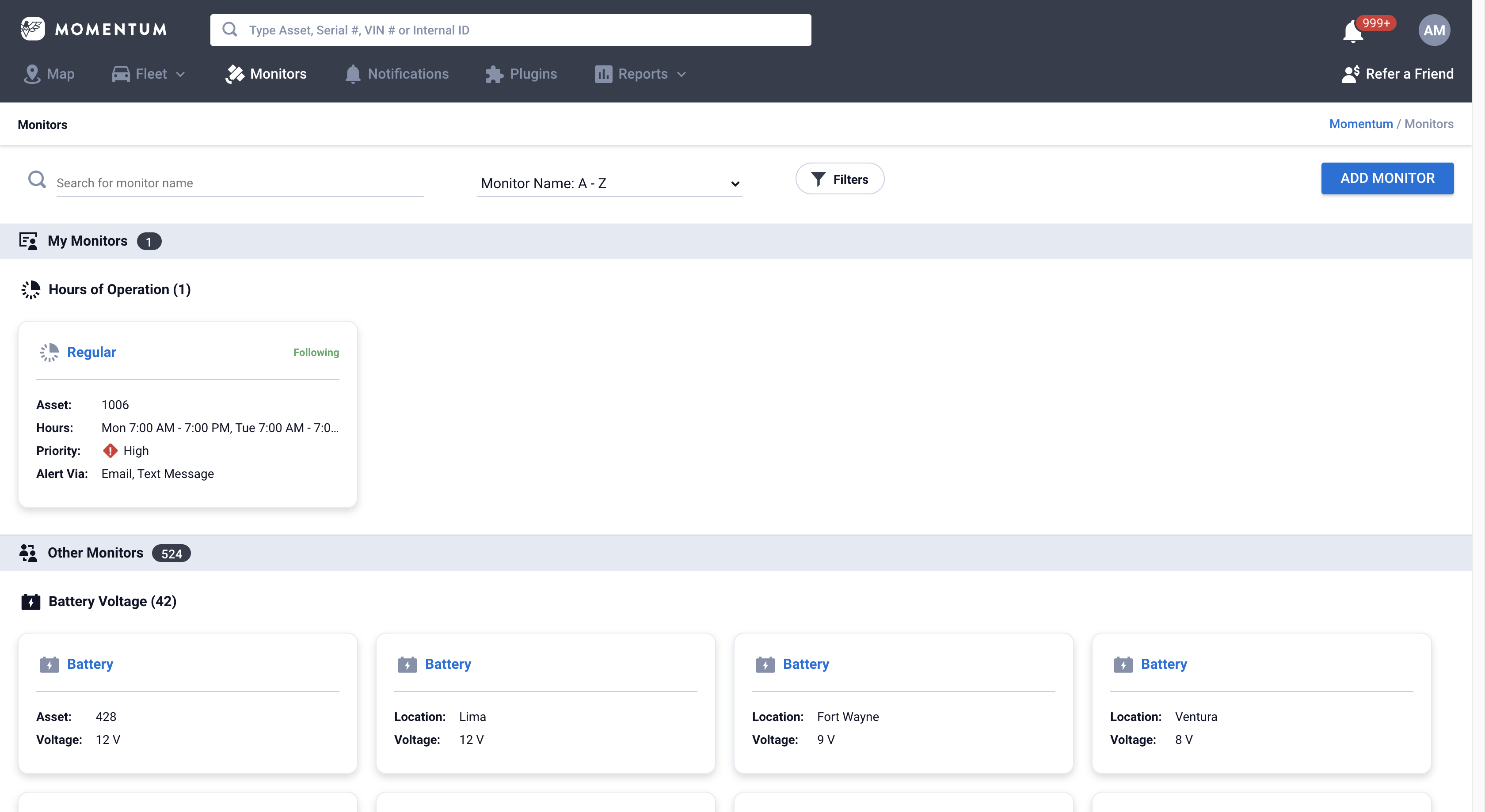Toggle Following on the Regular monitor

coord(316,352)
